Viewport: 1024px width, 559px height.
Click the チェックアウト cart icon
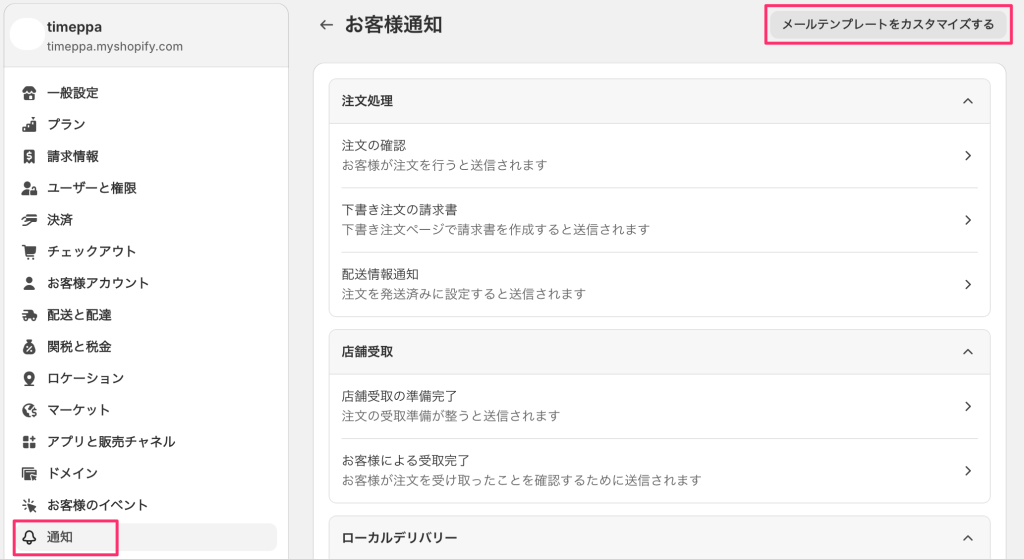coord(29,251)
